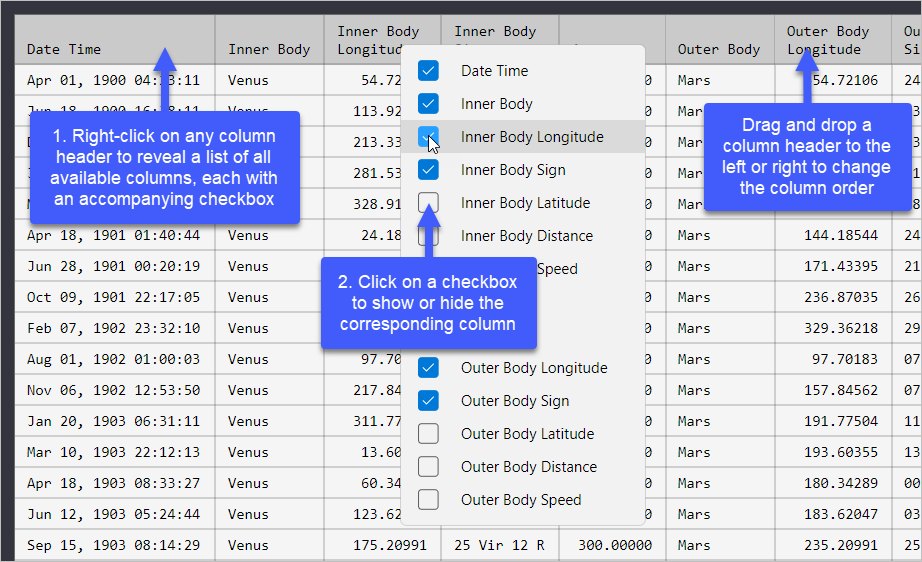Select date cell Mar 10, 1903 22:12:13
This screenshot has height=562, width=922.
[x=113, y=452]
